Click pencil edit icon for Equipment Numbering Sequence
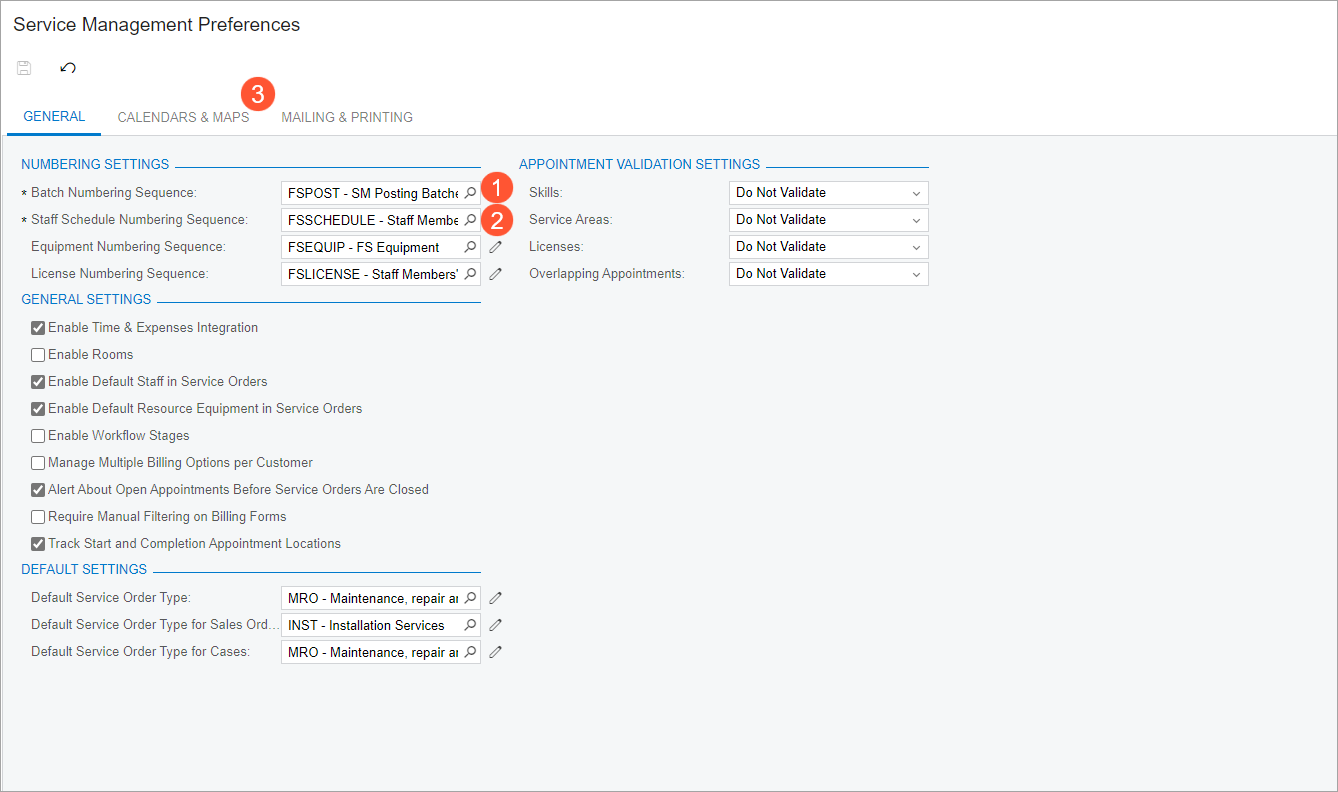The image size is (1338, 792). (x=495, y=247)
